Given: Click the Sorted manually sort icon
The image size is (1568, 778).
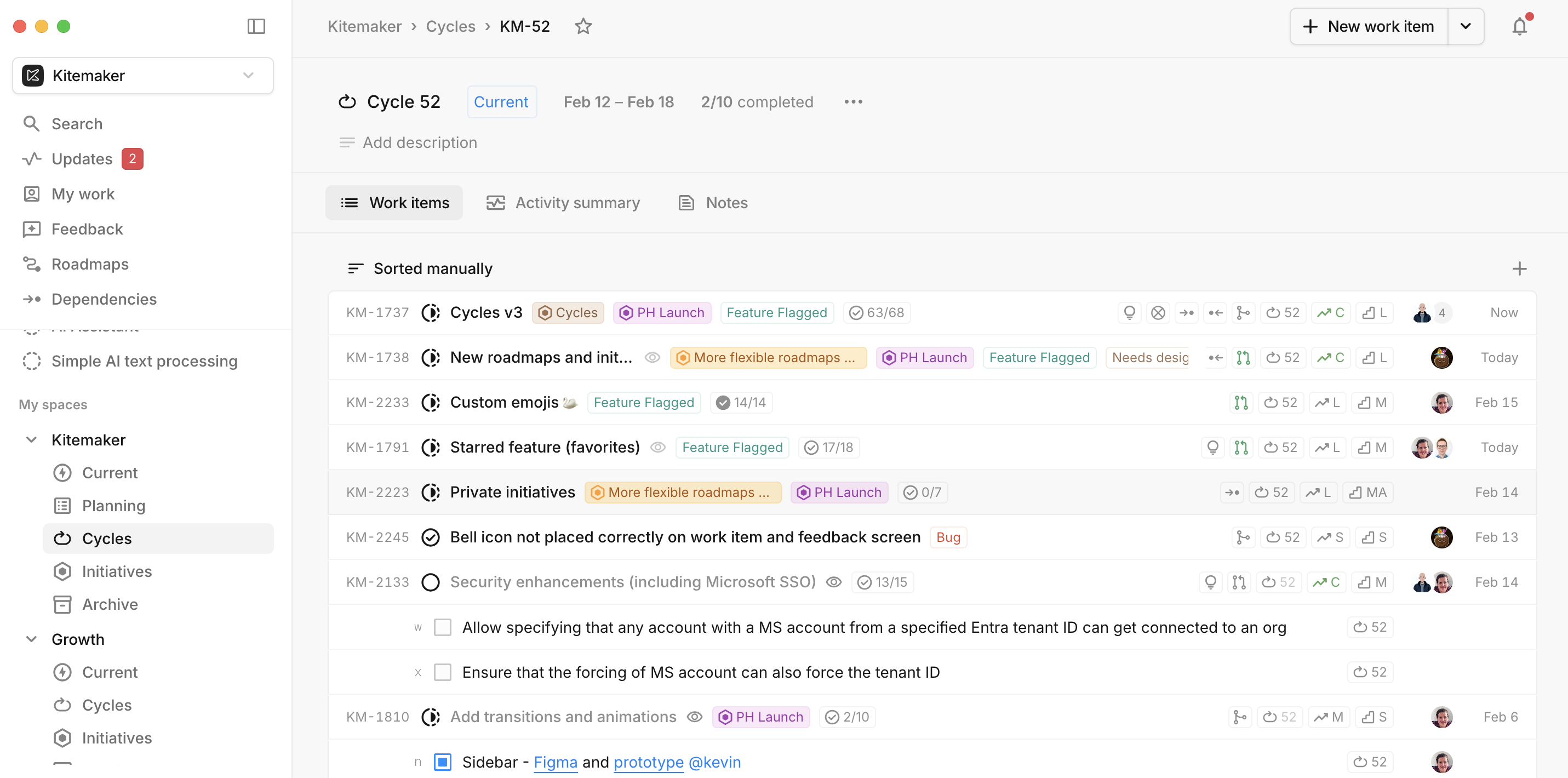Looking at the screenshot, I should coord(356,268).
